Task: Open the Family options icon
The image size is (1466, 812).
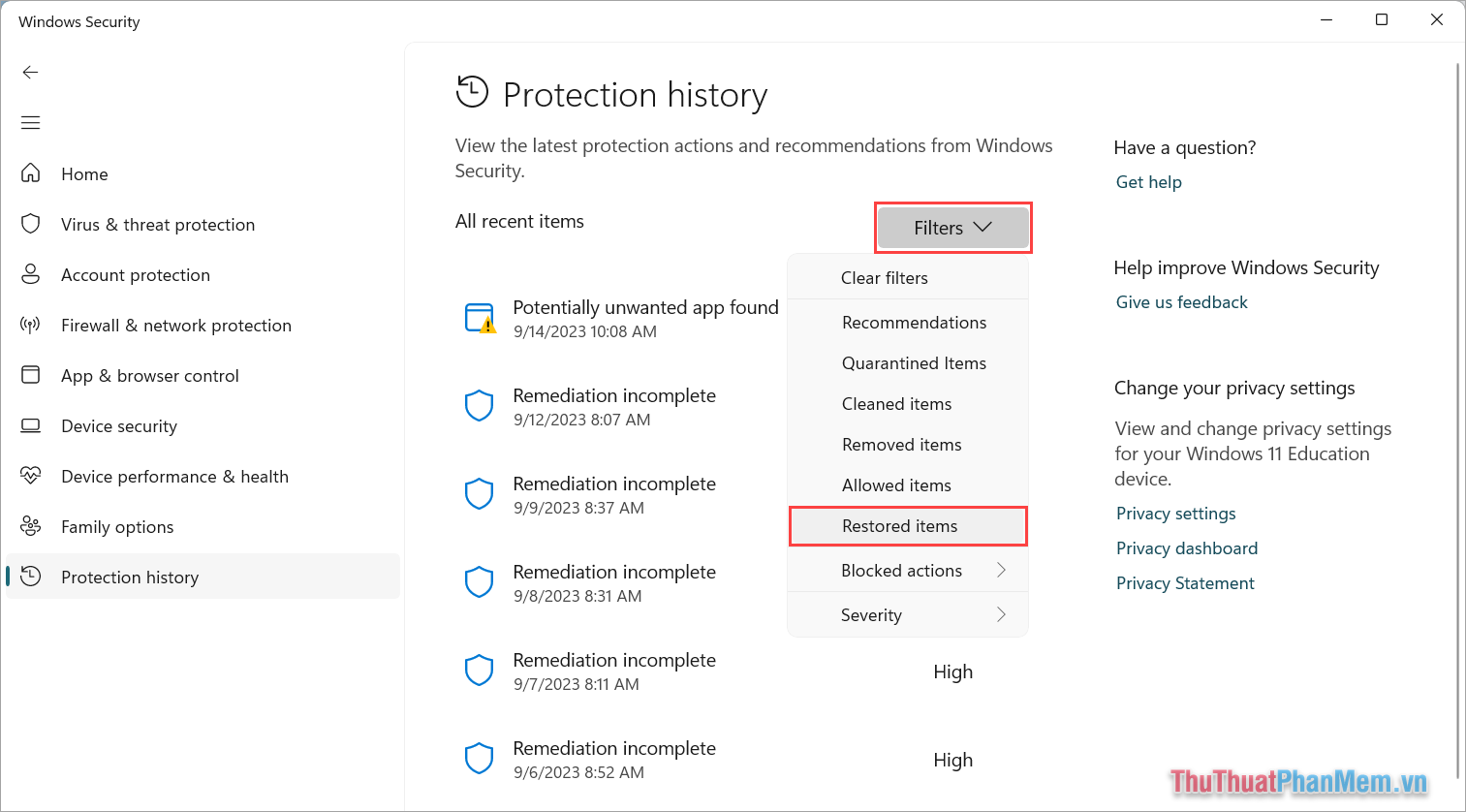Action: [x=31, y=526]
